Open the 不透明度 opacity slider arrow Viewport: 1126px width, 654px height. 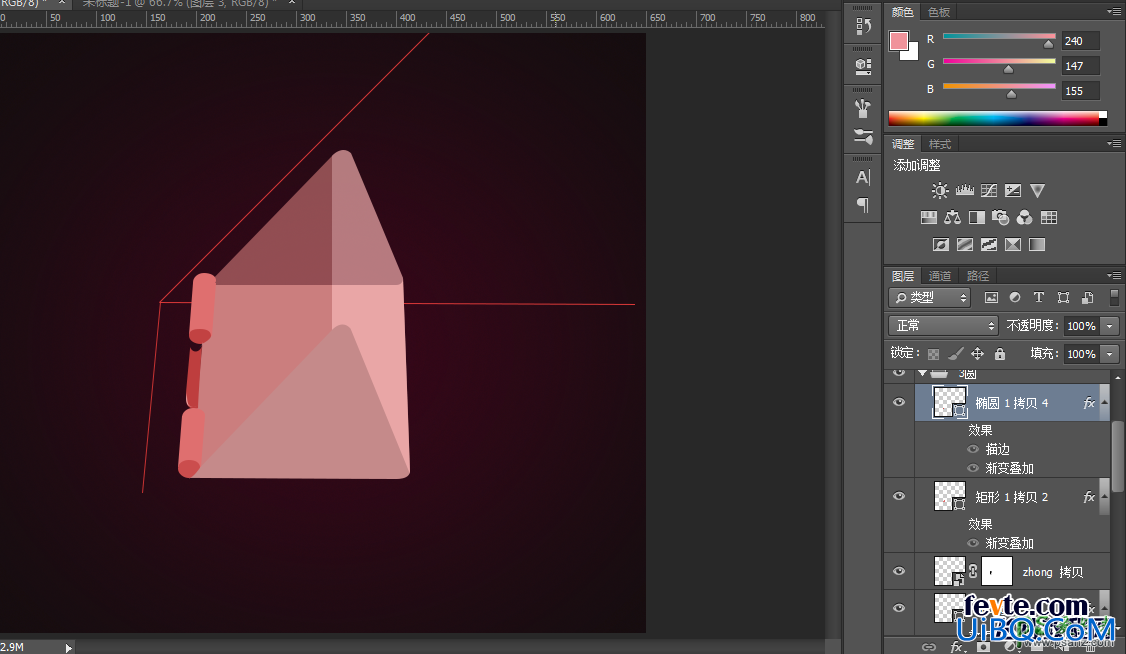[1110, 326]
